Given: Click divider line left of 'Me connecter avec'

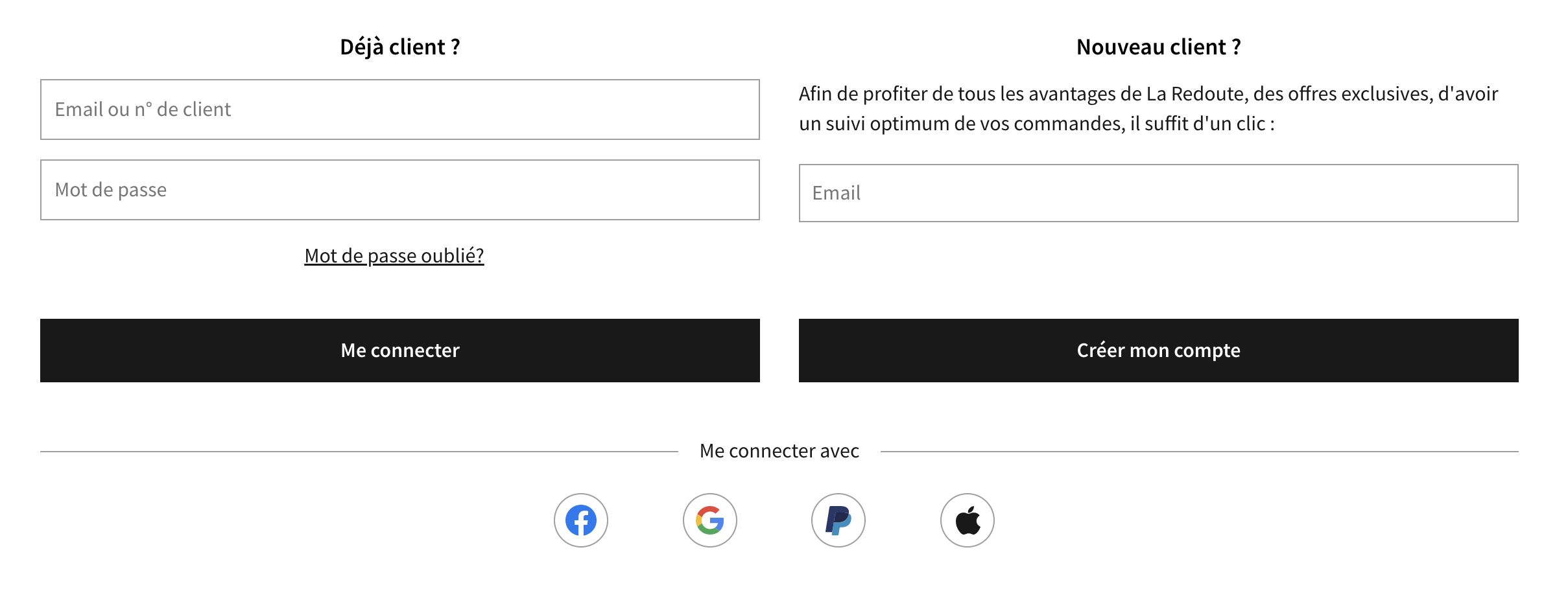Looking at the screenshot, I should click(359, 452).
